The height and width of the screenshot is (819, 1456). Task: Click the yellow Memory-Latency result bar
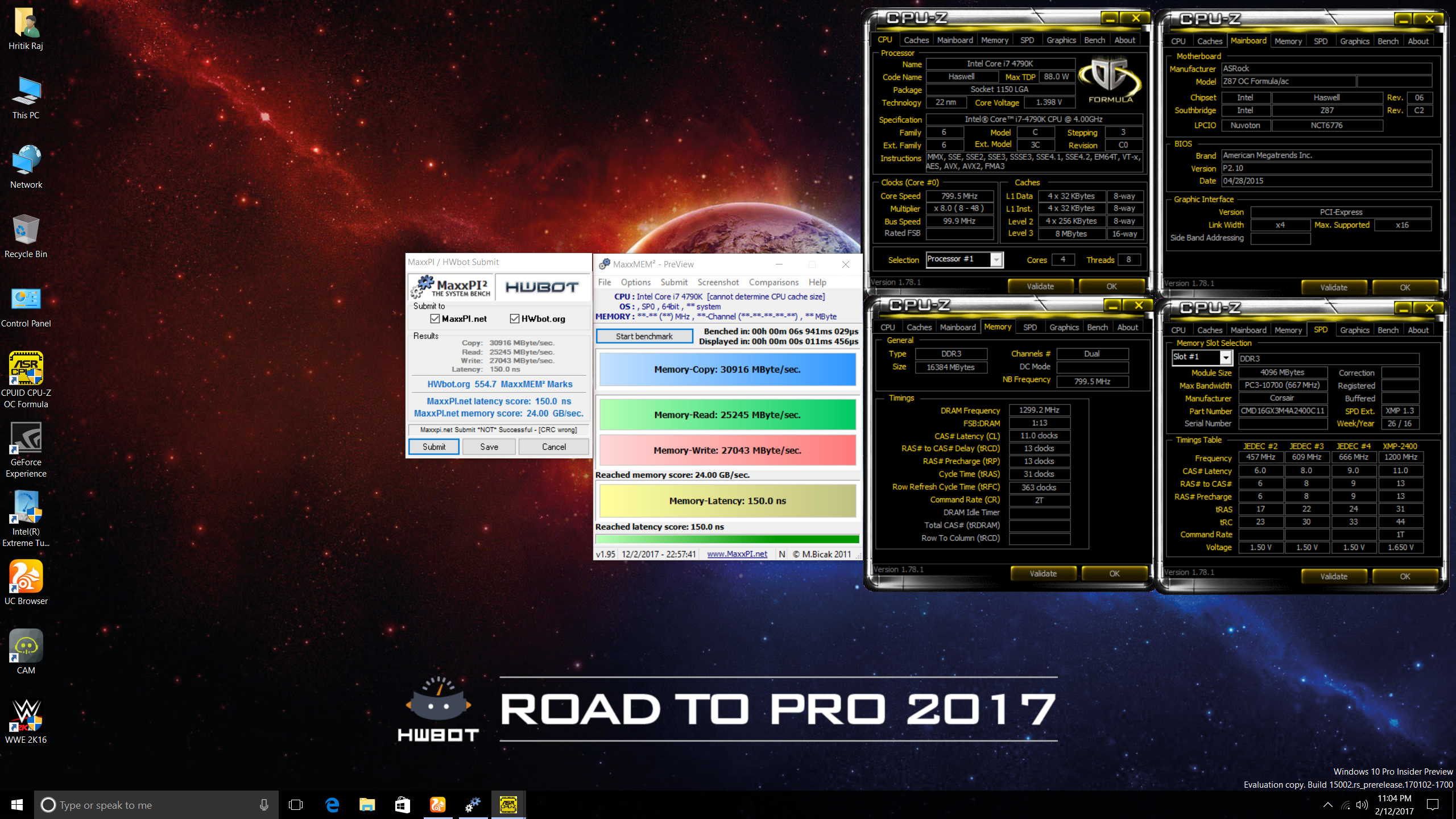727,500
